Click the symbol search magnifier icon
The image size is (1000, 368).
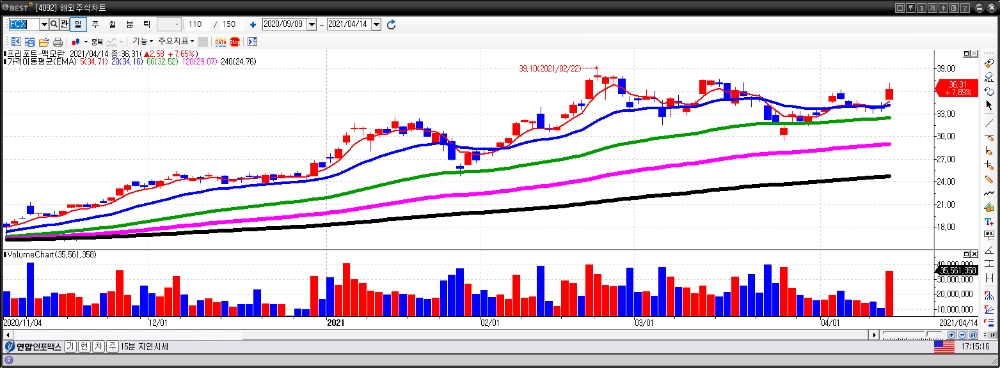(x=54, y=24)
